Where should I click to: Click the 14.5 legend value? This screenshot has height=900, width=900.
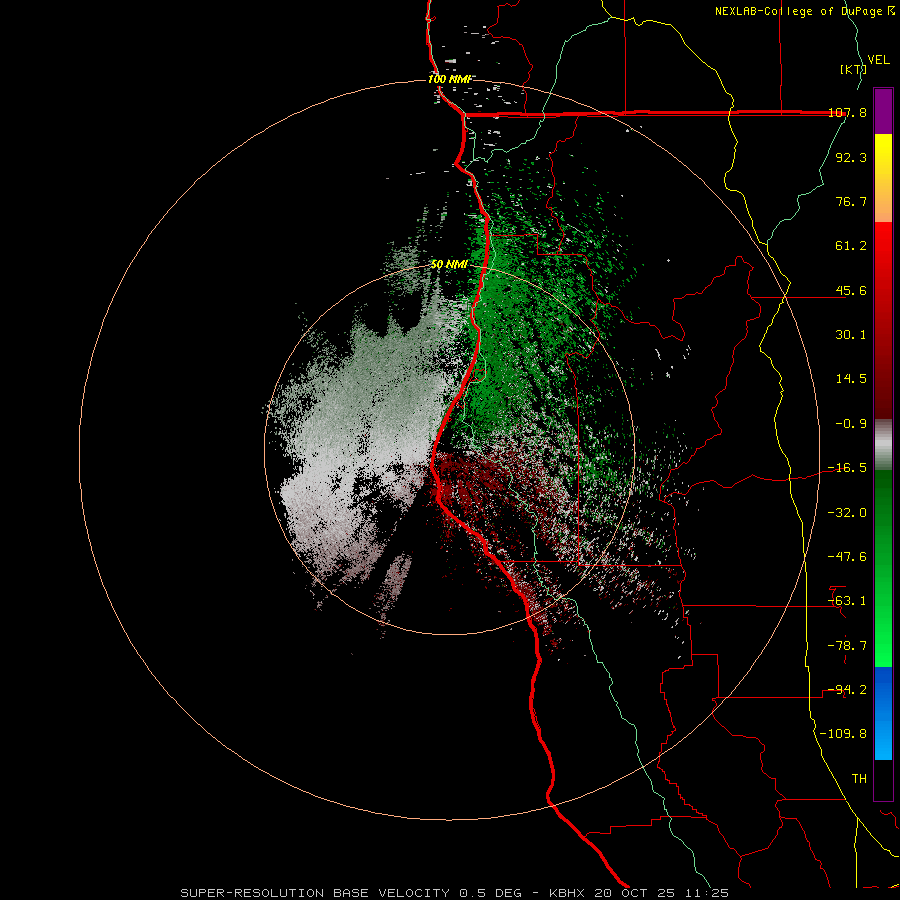point(851,379)
